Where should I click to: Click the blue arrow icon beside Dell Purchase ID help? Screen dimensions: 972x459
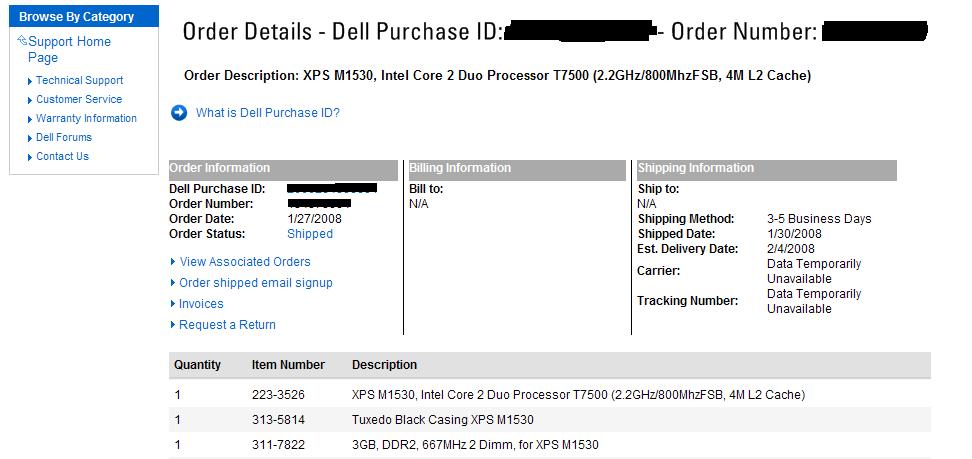tap(179, 113)
